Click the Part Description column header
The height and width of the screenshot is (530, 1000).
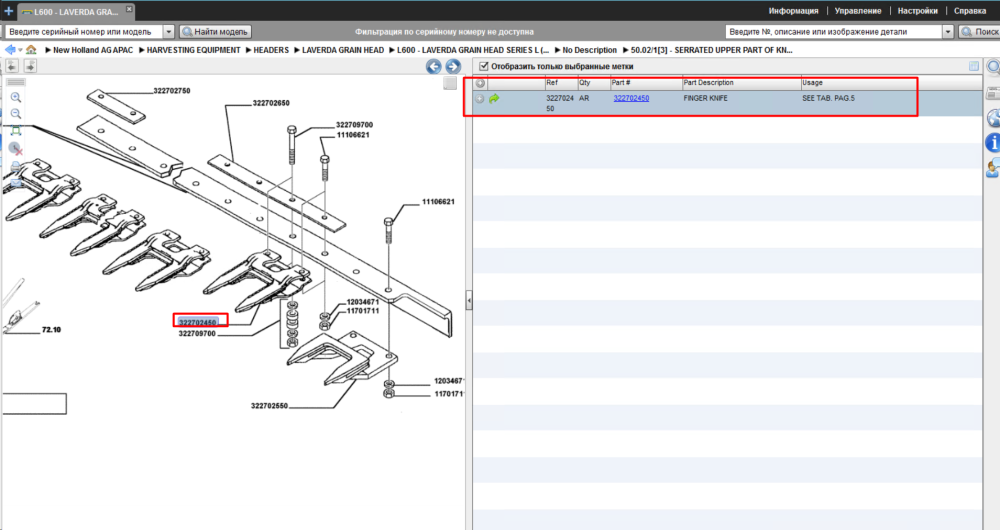click(742, 83)
